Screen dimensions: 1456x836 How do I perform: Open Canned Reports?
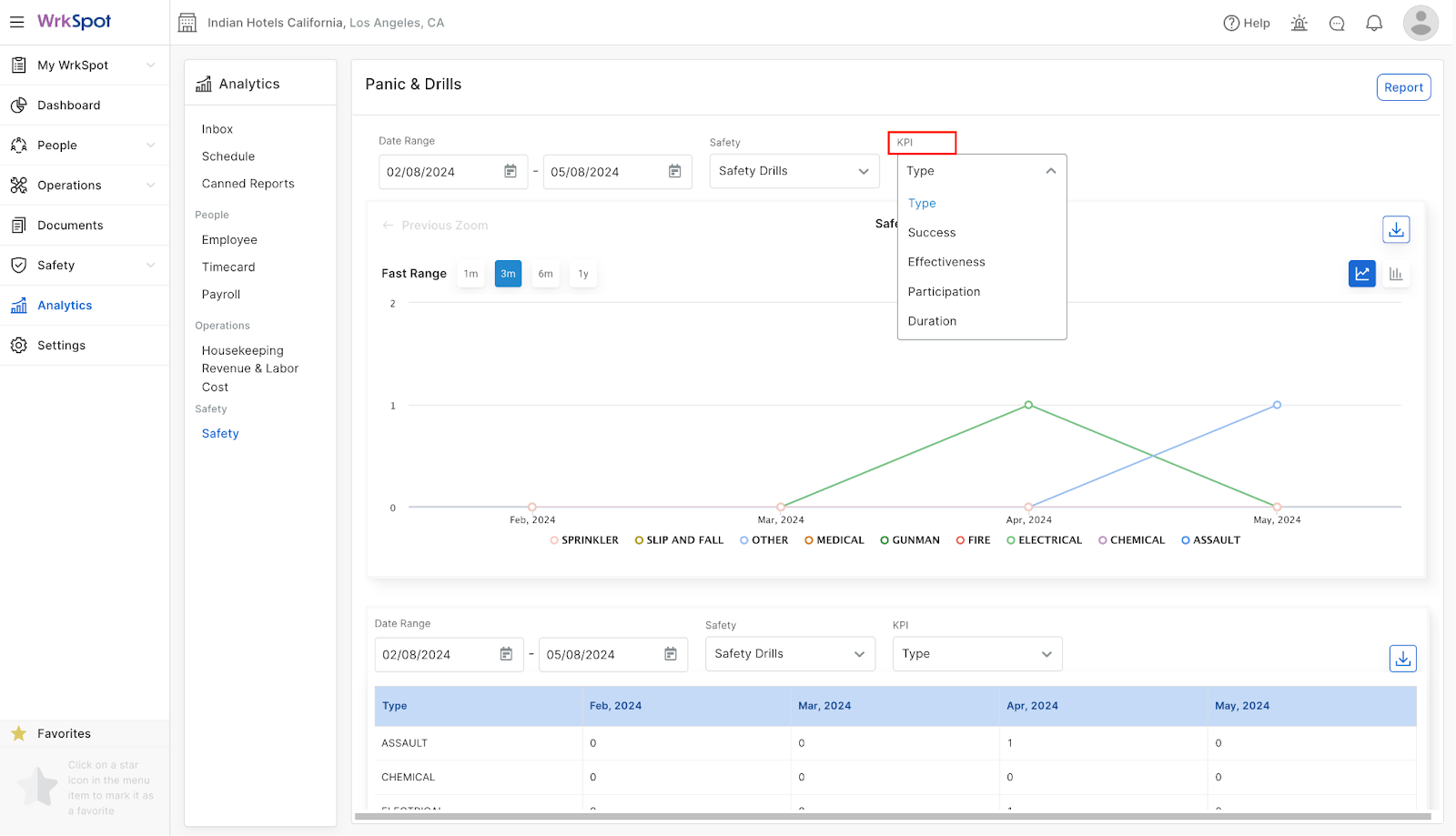(248, 184)
